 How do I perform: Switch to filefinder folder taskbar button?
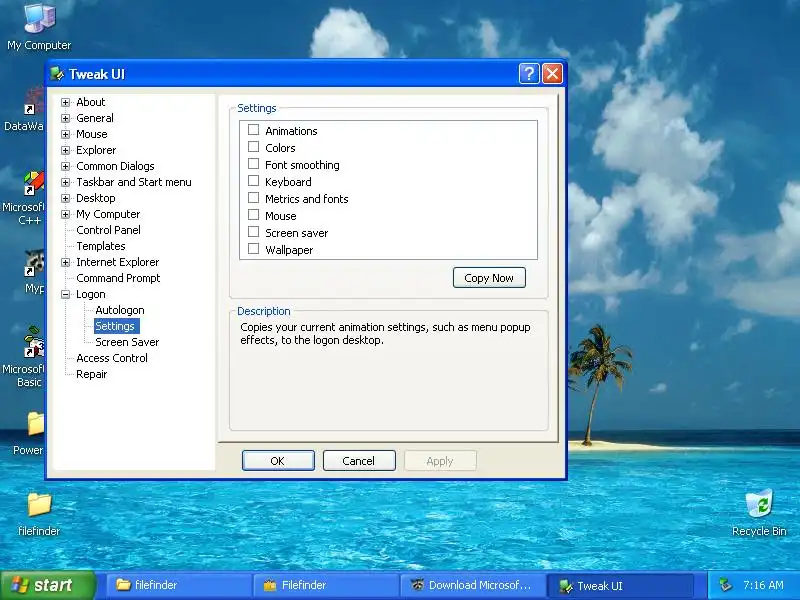pyautogui.click(x=179, y=585)
